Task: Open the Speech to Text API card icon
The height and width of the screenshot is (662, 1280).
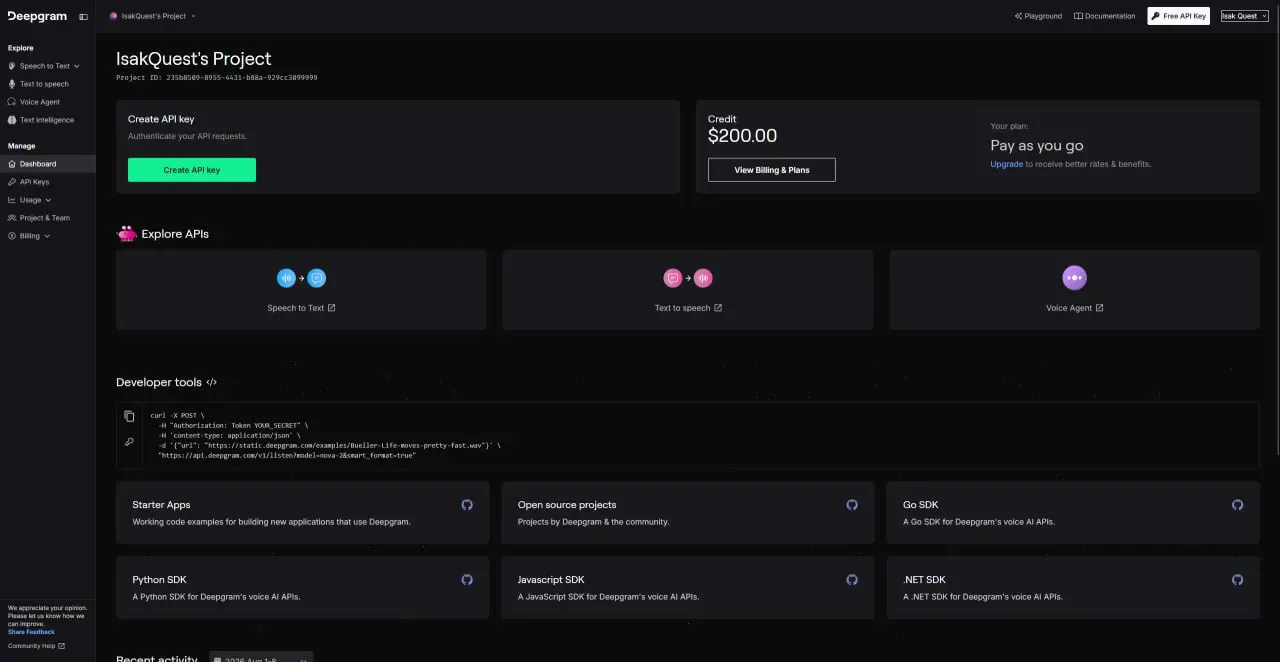Action: point(301,278)
